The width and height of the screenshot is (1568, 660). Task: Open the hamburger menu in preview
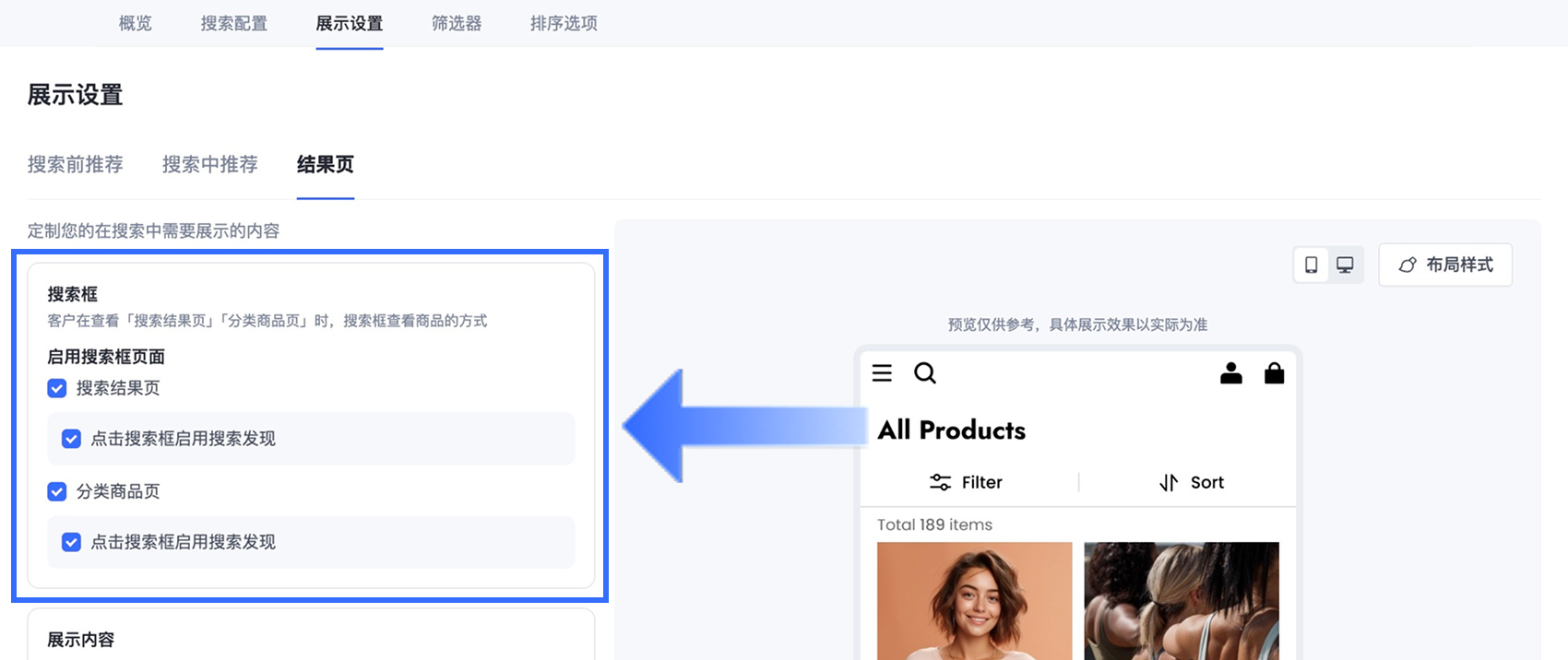pyautogui.click(x=882, y=372)
